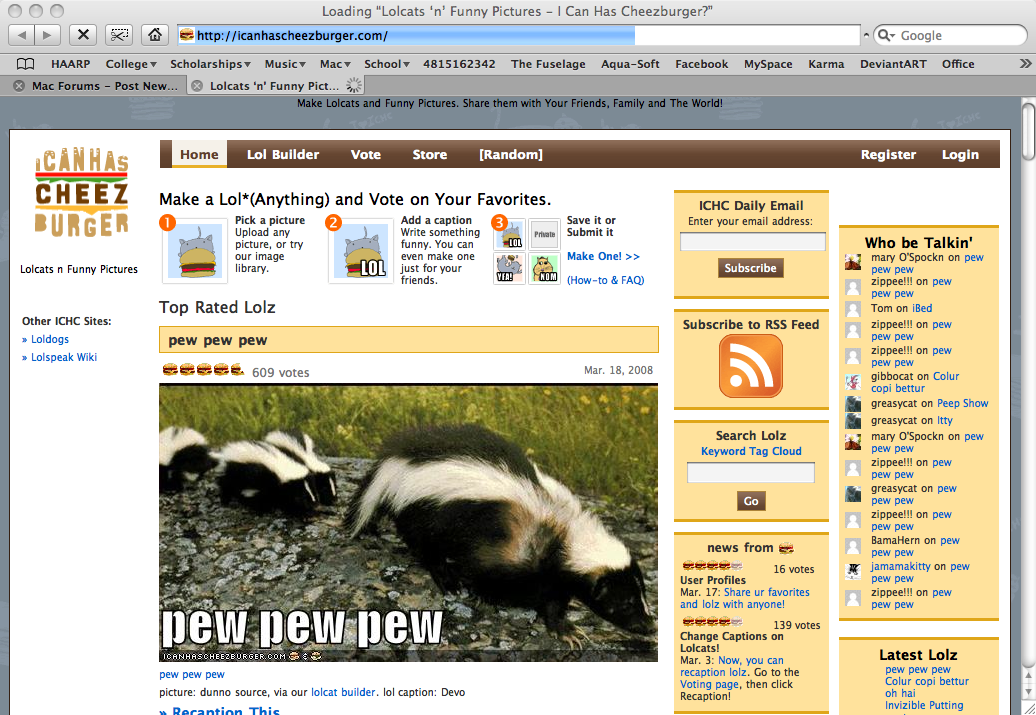Click gibbocat's avatar icon
Image resolution: width=1036 pixels, height=715 pixels.
click(x=853, y=382)
